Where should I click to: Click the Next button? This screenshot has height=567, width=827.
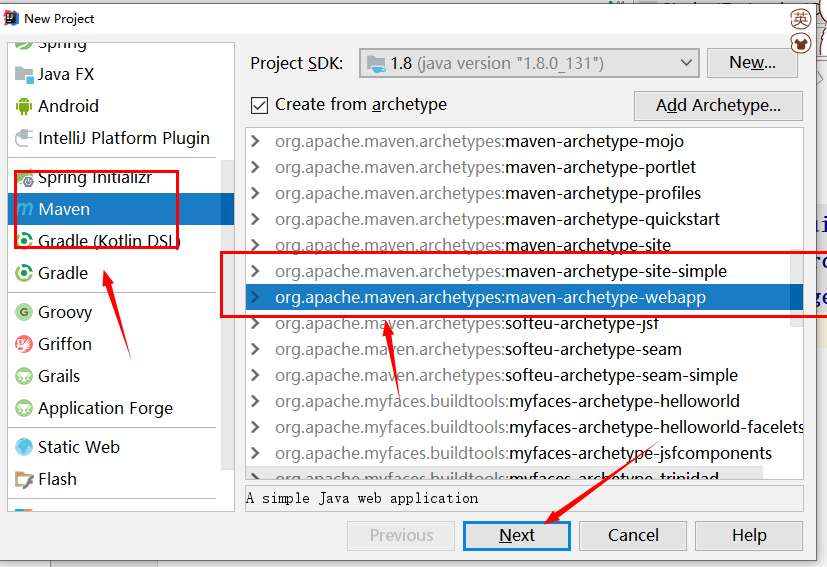[x=517, y=535]
